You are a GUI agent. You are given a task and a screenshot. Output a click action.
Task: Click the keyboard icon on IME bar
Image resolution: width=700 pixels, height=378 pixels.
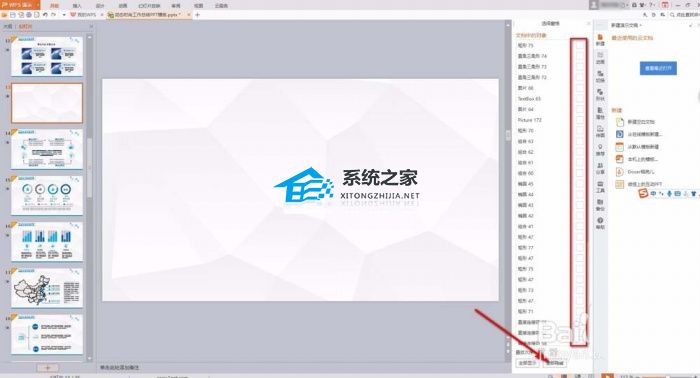tap(677, 194)
